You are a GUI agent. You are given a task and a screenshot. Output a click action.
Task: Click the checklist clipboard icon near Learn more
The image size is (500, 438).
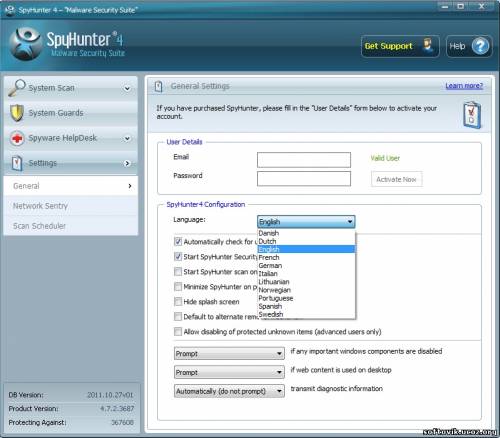coord(472,115)
